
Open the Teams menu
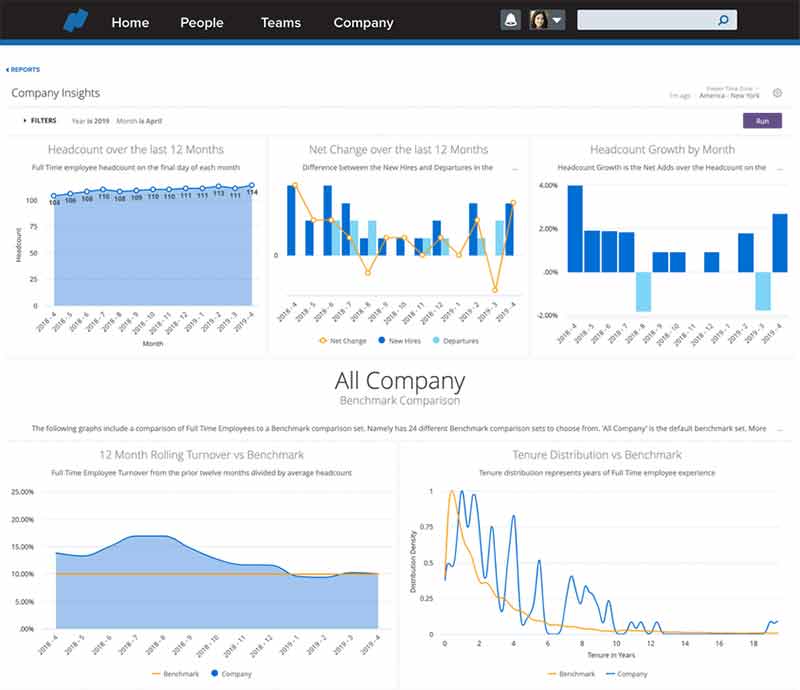click(x=280, y=22)
